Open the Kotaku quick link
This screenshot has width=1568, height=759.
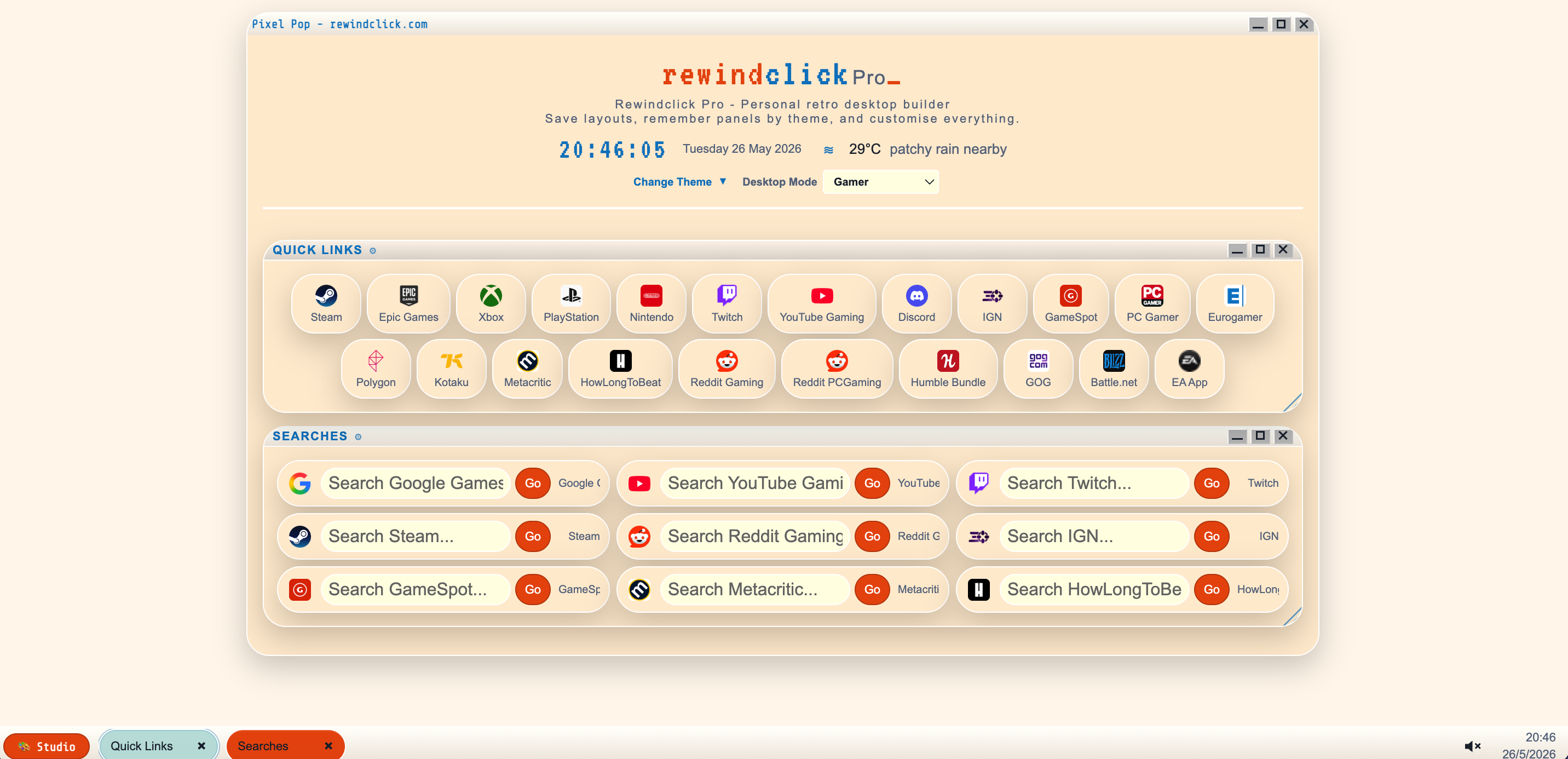[451, 368]
